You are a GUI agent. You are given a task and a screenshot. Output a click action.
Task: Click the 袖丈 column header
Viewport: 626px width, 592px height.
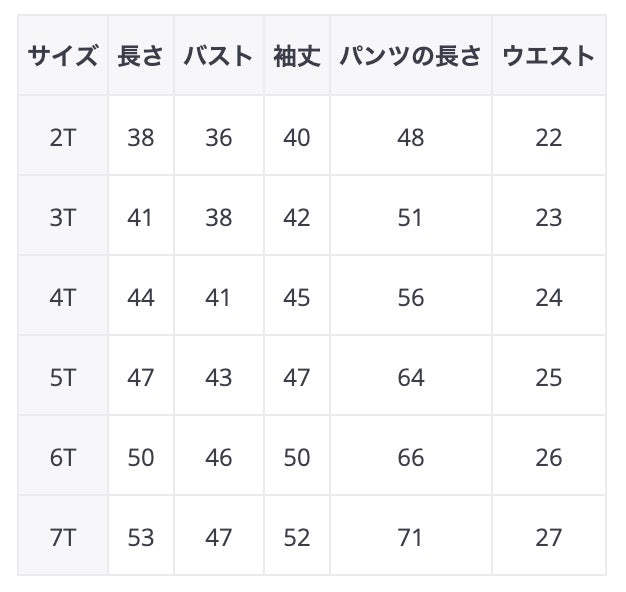[x=297, y=56]
